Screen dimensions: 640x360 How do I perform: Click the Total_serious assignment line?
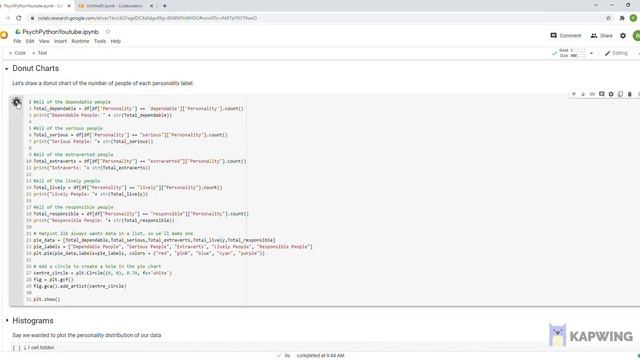(x=130, y=135)
